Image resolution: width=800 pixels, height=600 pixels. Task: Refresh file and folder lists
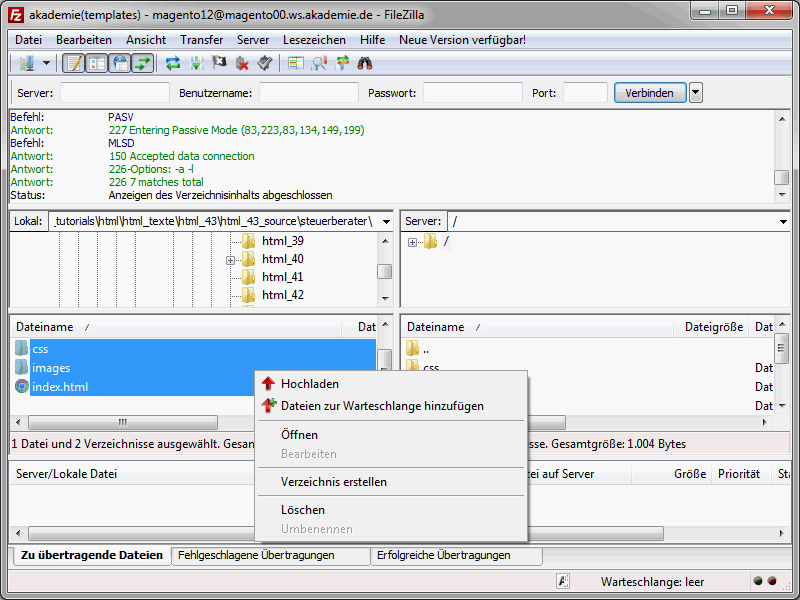[x=173, y=63]
